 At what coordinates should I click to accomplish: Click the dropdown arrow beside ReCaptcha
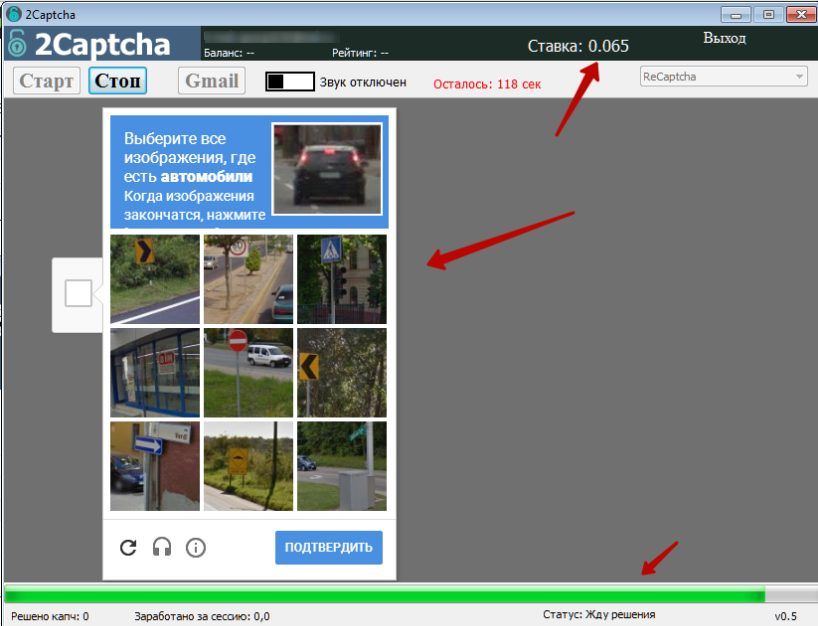pos(799,77)
